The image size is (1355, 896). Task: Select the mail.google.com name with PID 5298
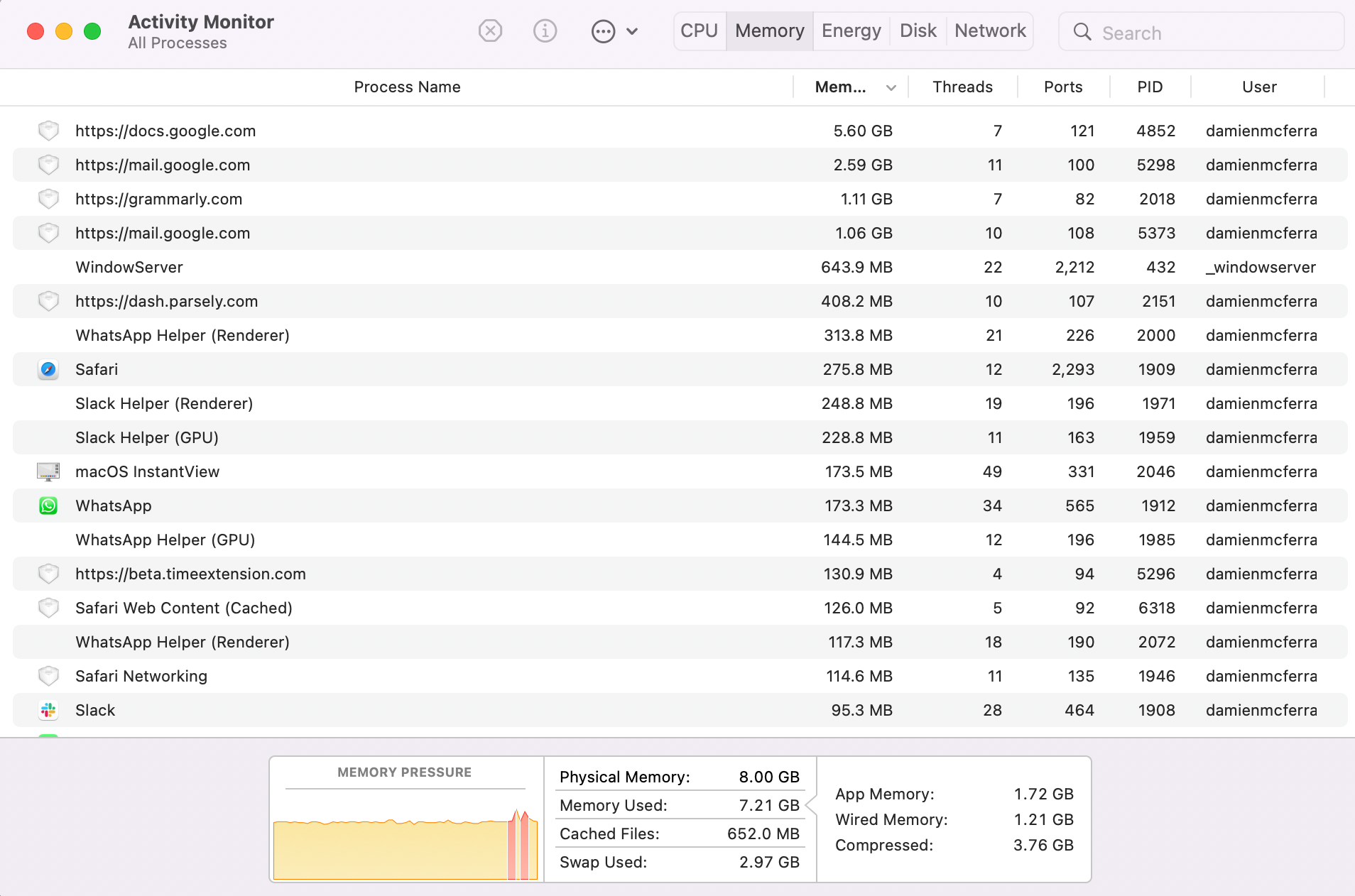pos(163,165)
